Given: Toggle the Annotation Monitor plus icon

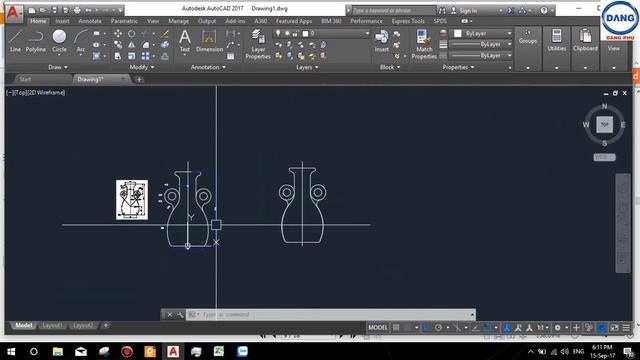Looking at the screenshot, I should click(576, 327).
